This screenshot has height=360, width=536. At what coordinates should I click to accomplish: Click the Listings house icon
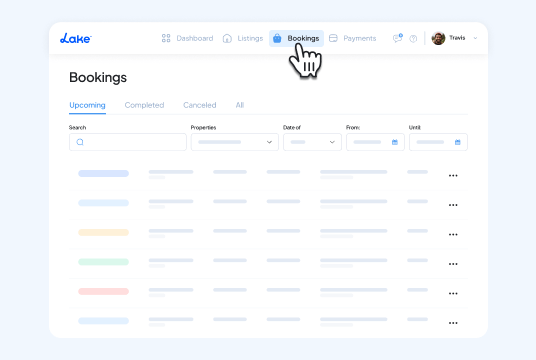[x=227, y=38]
